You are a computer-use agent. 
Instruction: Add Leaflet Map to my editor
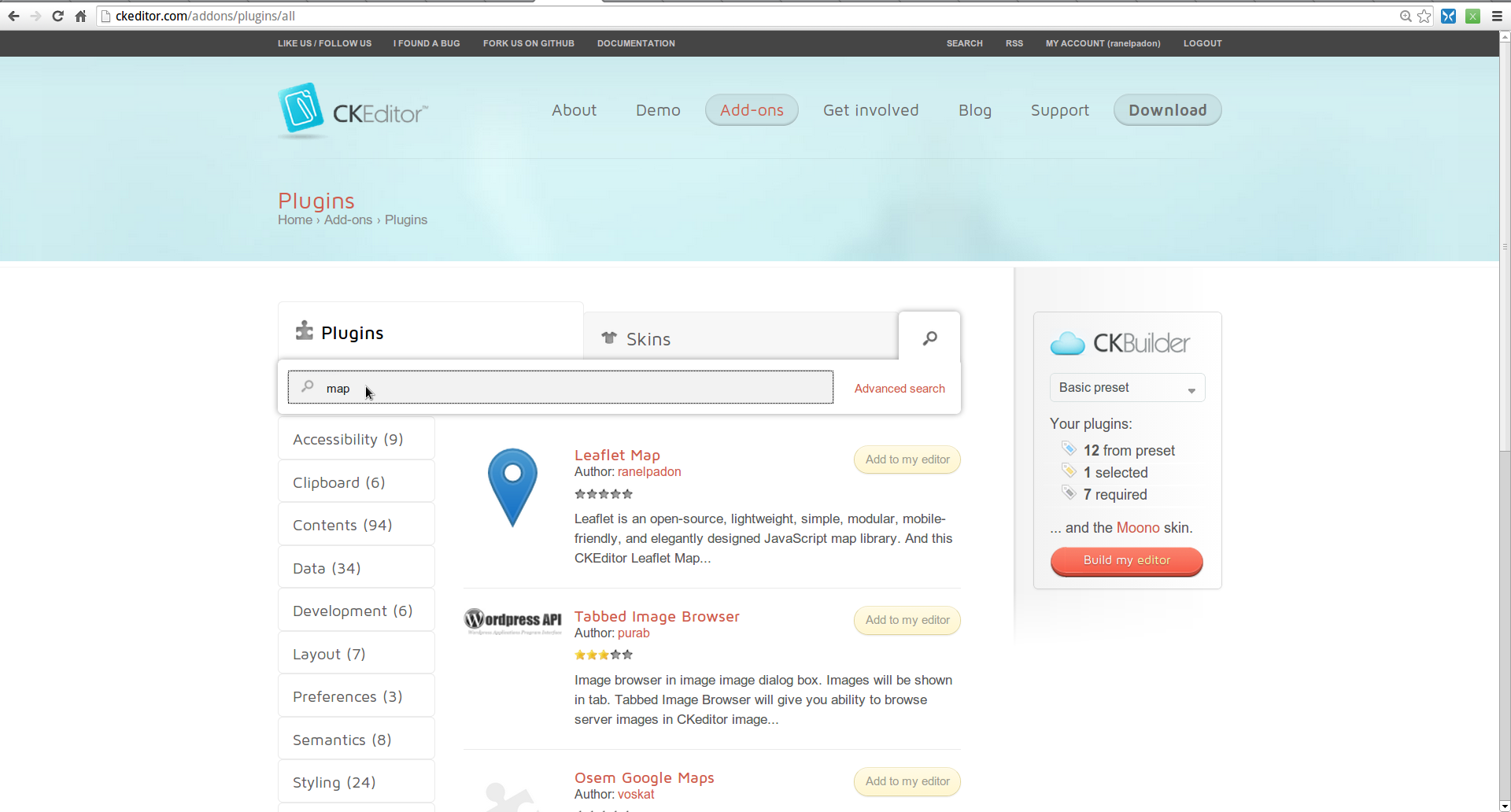[x=907, y=460]
